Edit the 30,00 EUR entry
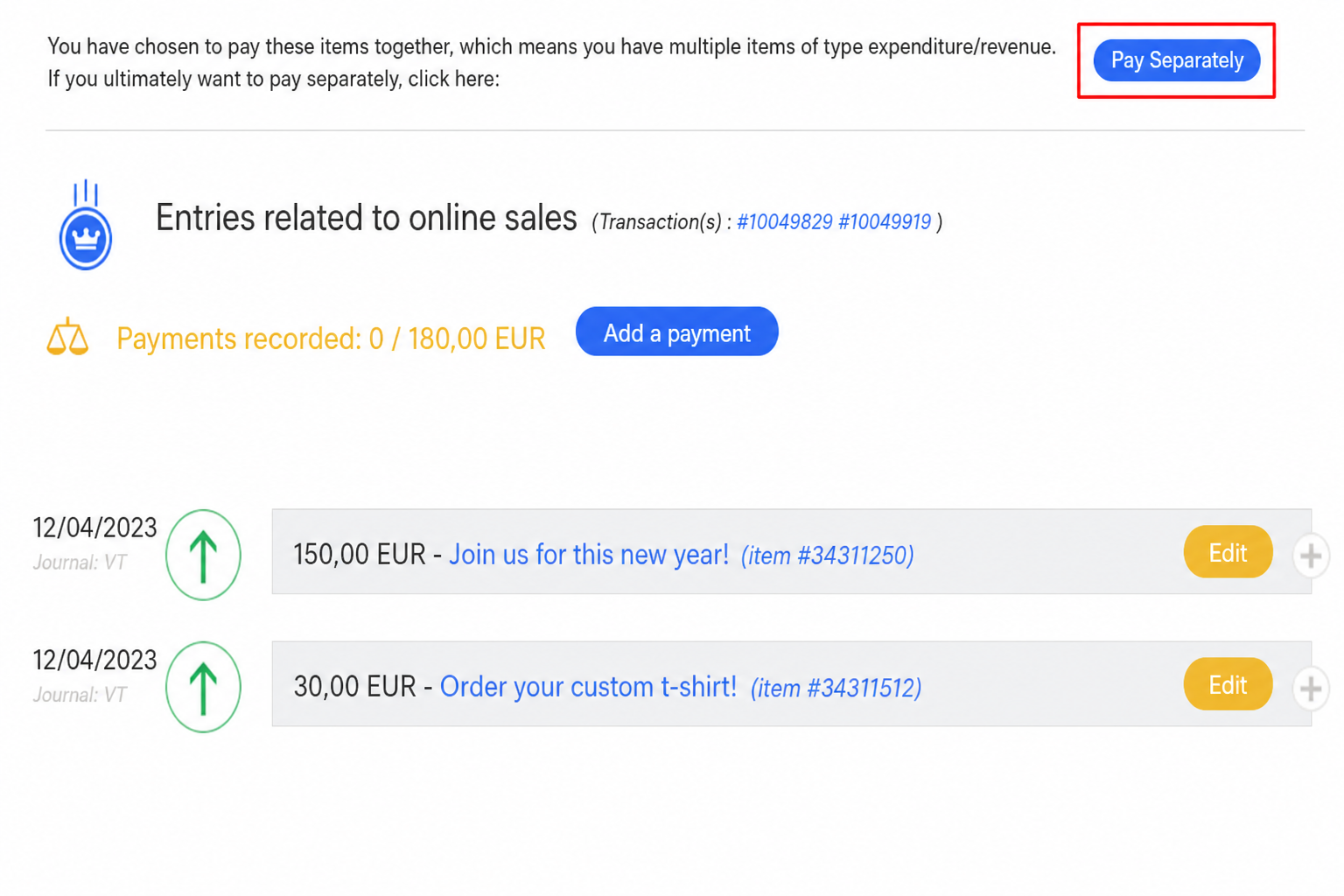1344x896 pixels. click(1228, 684)
